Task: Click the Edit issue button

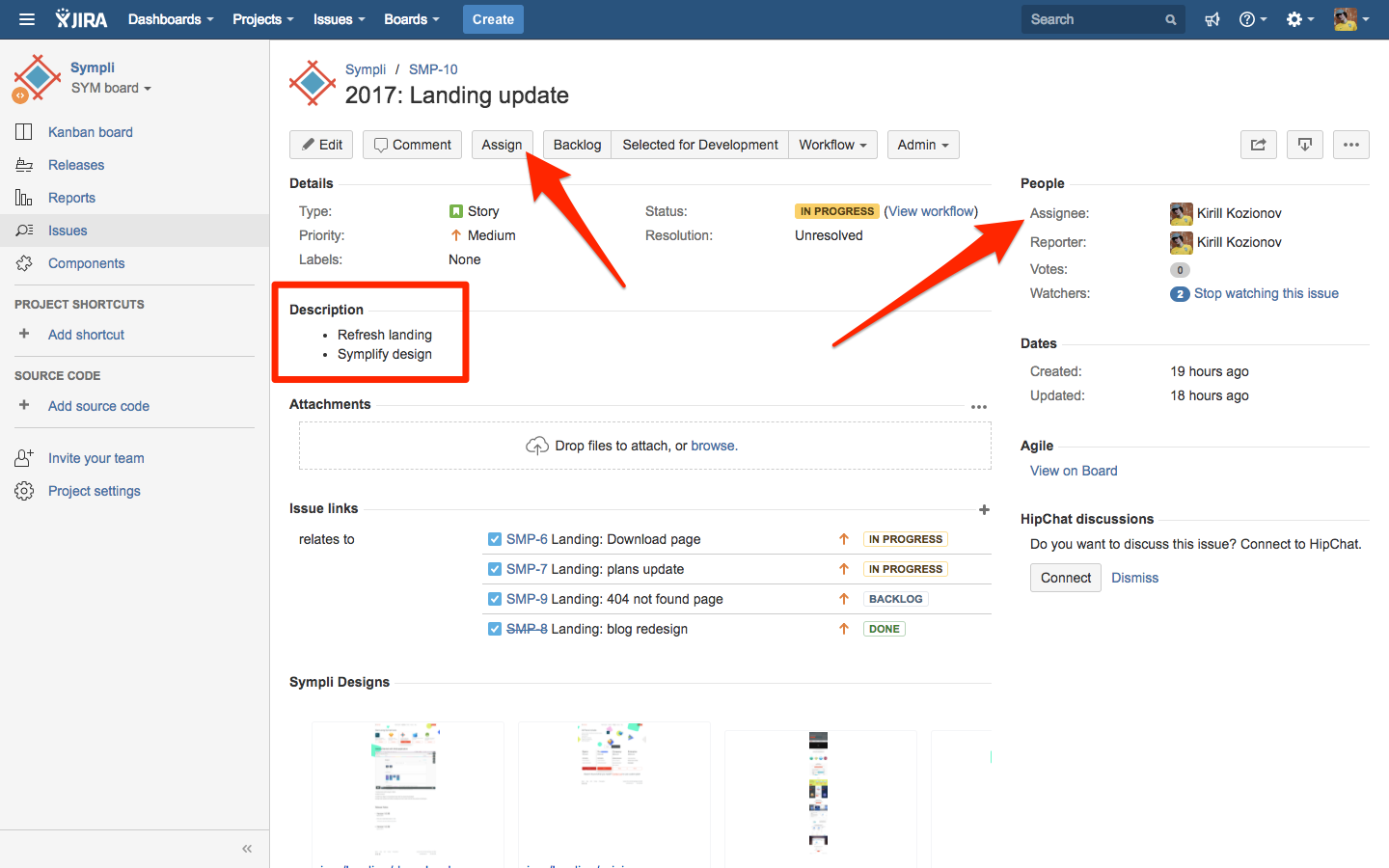Action: click(x=321, y=145)
